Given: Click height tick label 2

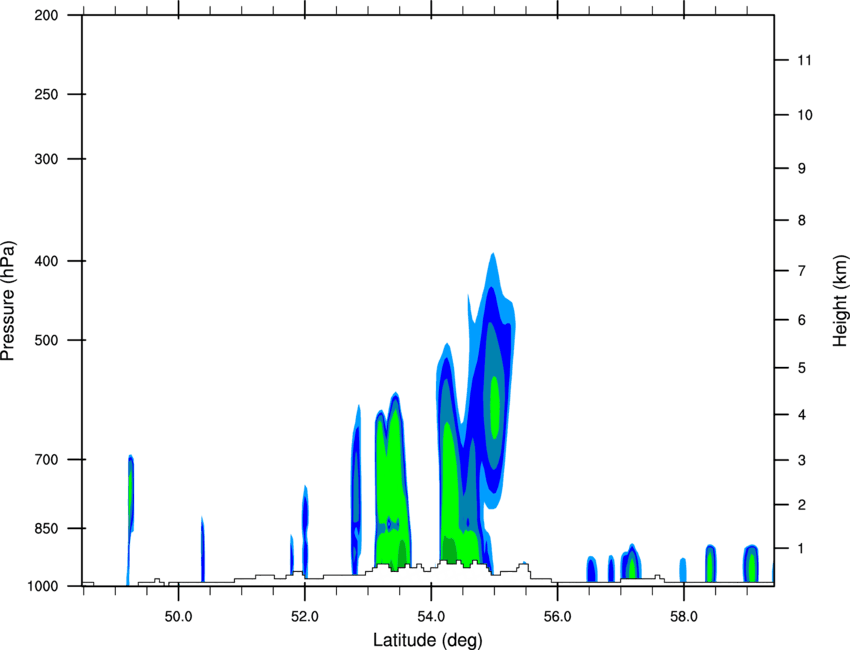Looking at the screenshot, I should click(802, 505).
